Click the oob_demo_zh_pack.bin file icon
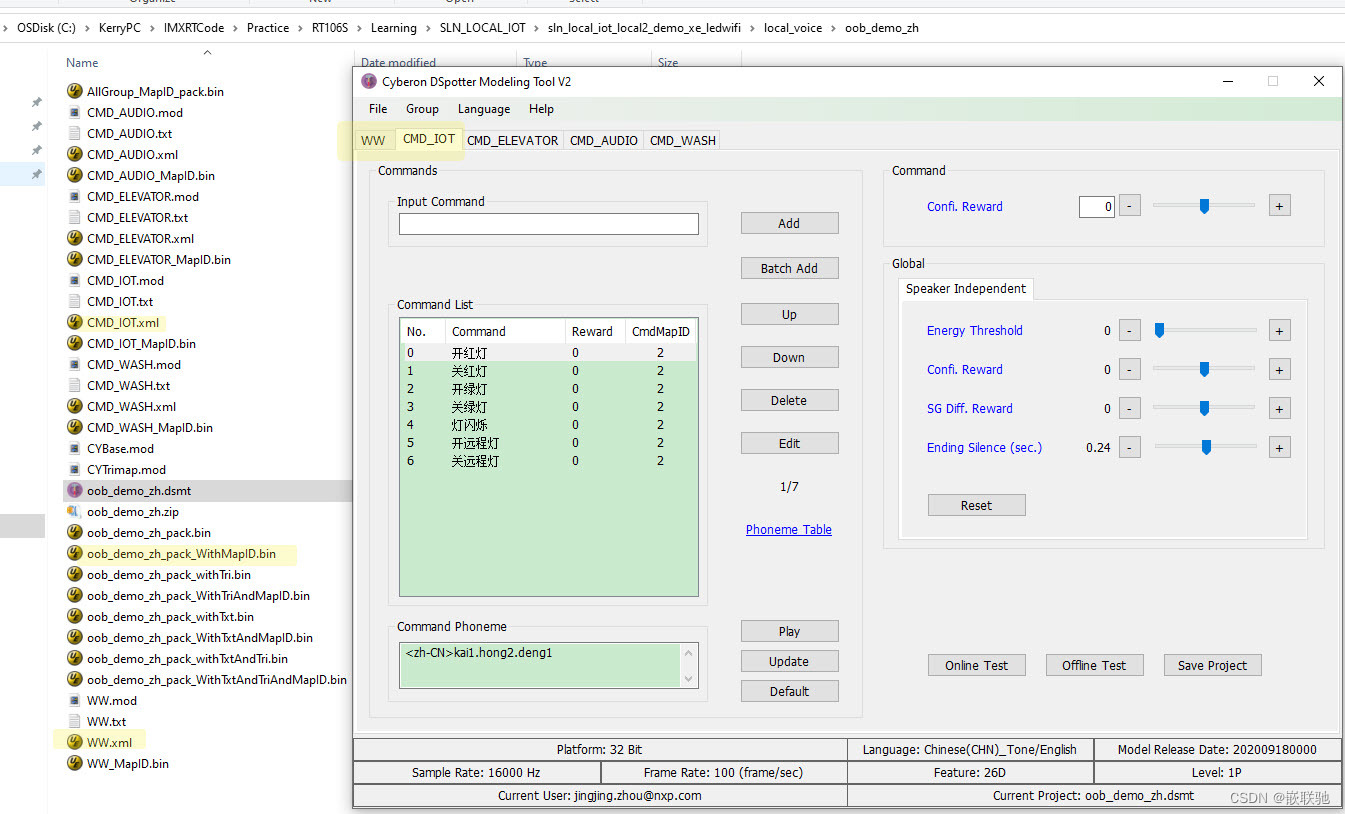This screenshot has width=1345, height=814. pyautogui.click(x=74, y=532)
